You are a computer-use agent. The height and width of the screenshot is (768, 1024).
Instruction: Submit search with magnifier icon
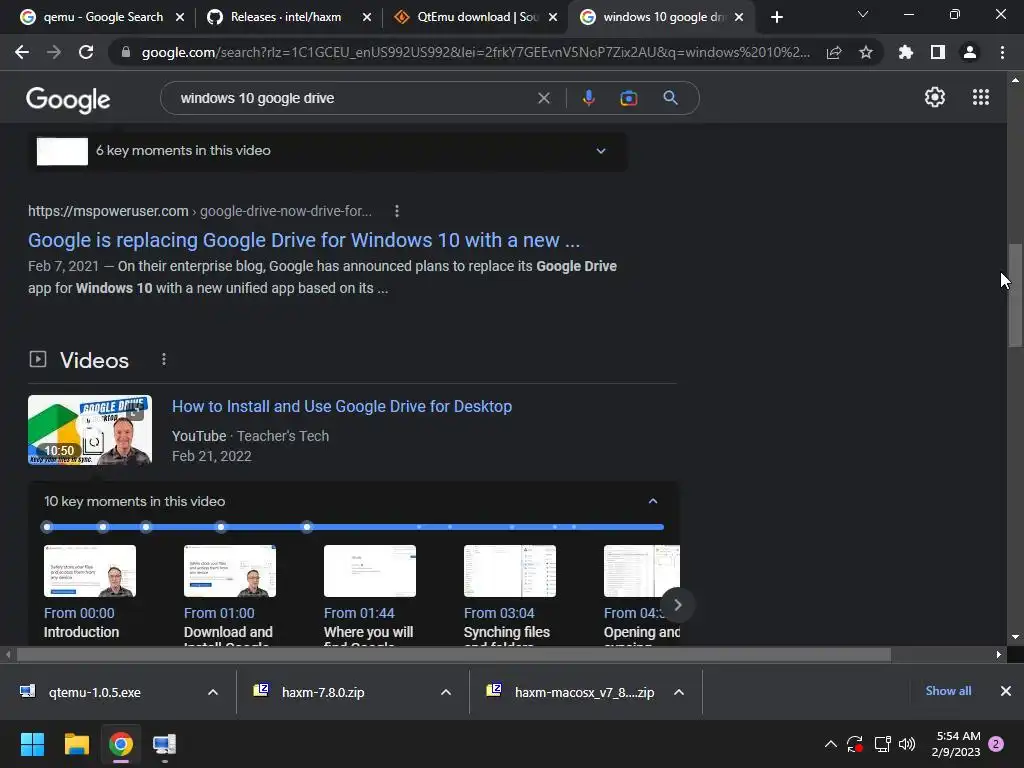(x=670, y=98)
